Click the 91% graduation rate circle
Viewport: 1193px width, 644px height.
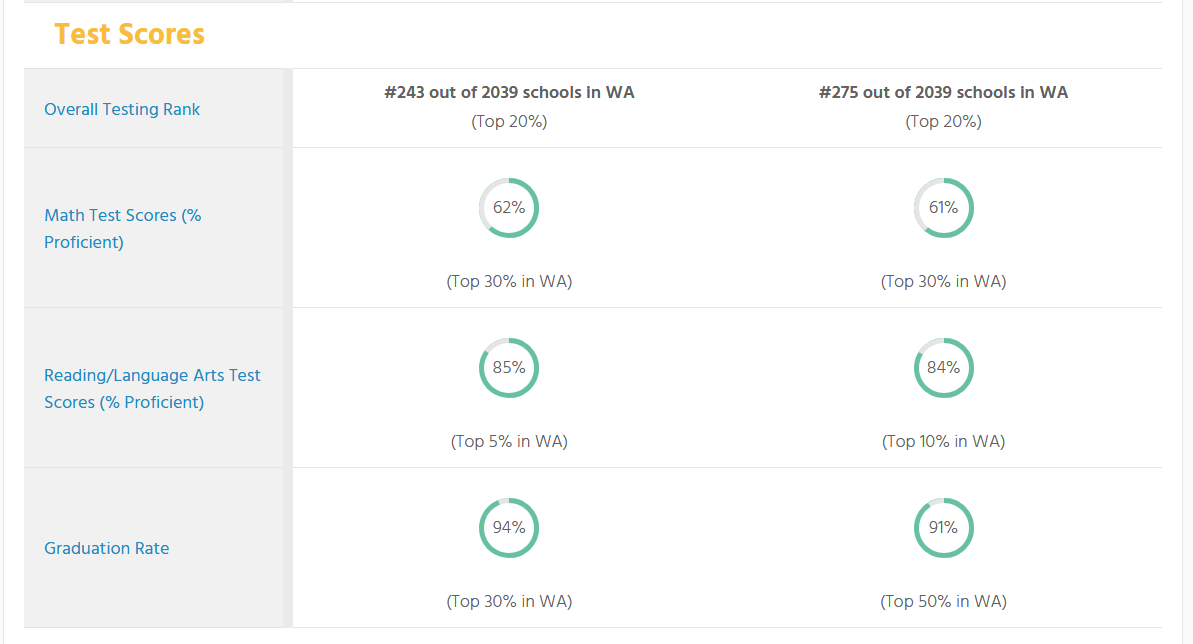pos(943,528)
